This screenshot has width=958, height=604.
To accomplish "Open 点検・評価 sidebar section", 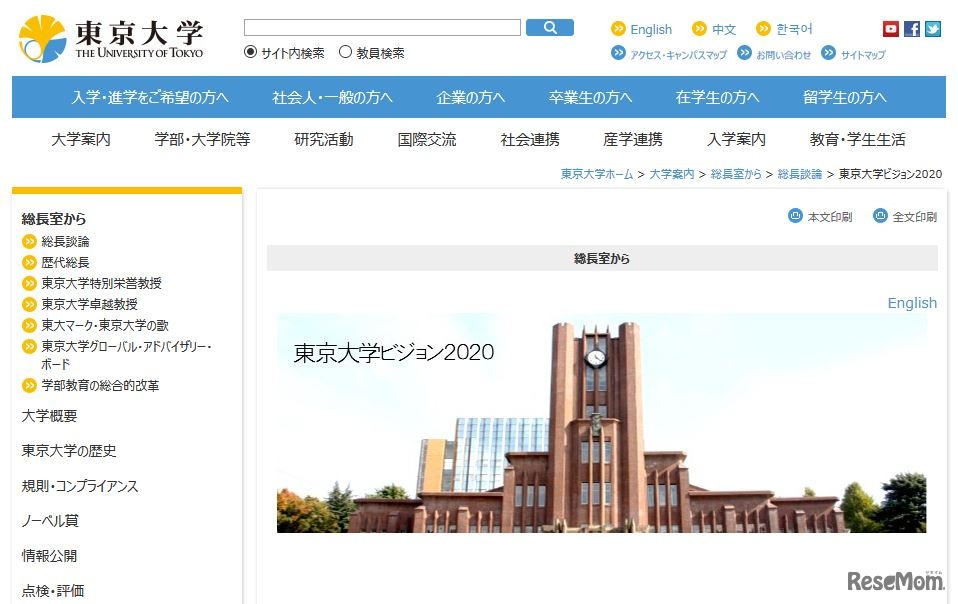I will [x=53, y=591].
